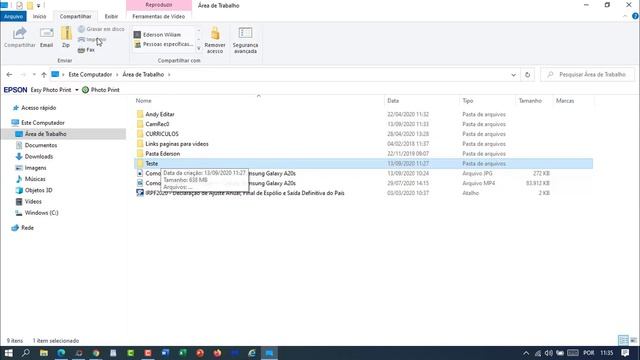
Task: Click the Photo Print button
Action: pos(101,90)
